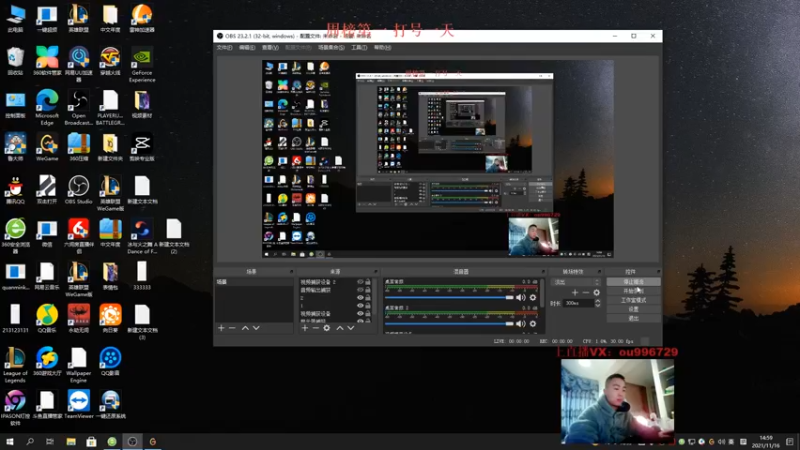Undock the 控件 panel via header icon
Image resolution: width=800 pixels, height=450 pixels.
[x=658, y=272]
